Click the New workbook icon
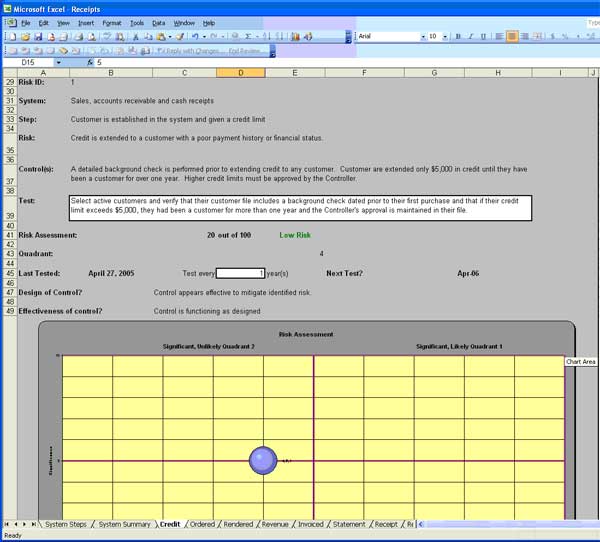Screen dimensions: 600x542 coord(13,37)
